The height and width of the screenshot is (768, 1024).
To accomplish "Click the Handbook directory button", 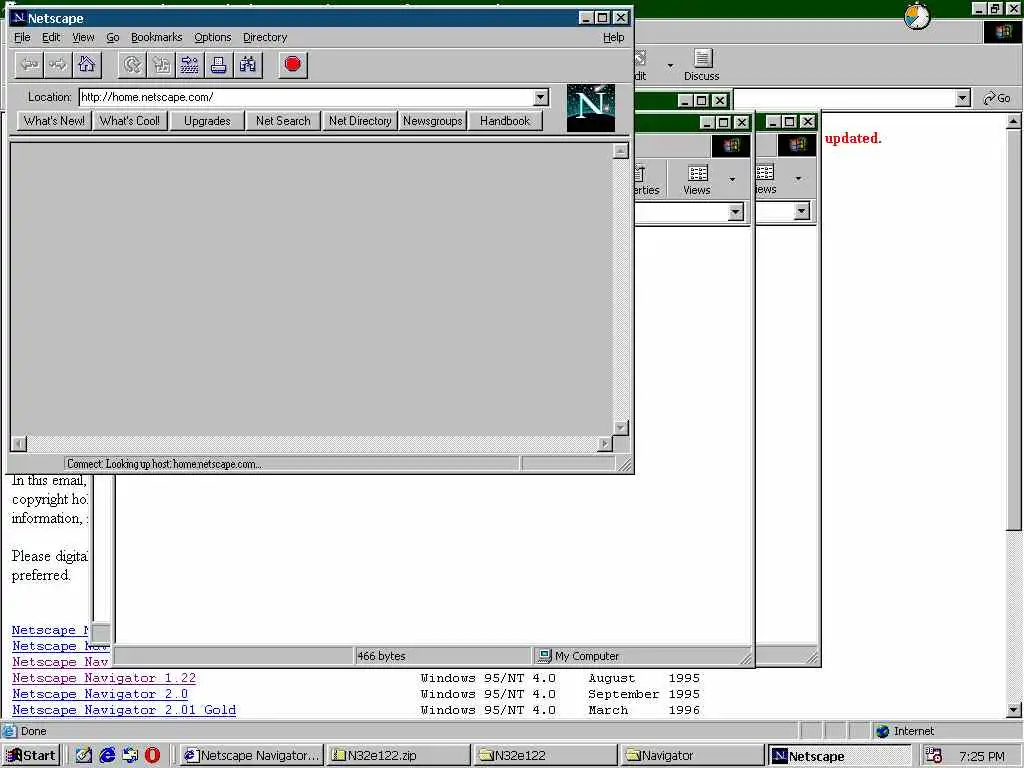I will click(505, 121).
